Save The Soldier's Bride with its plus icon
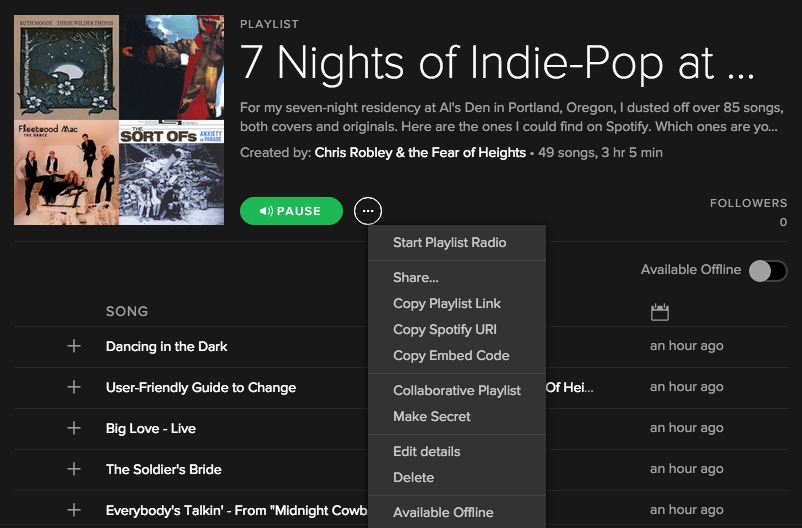Image resolution: width=802 pixels, height=528 pixels. (73, 469)
